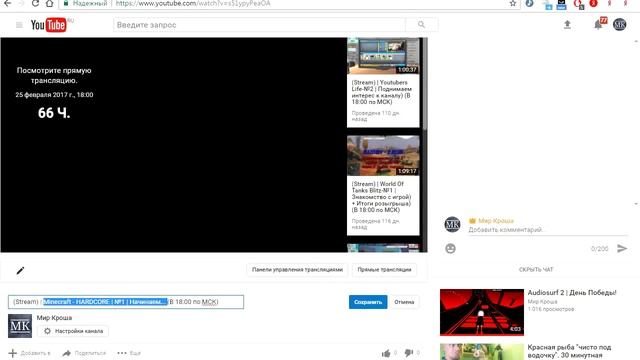Open World Of Tanks Blitz-№1 title text
This screenshot has width=640, height=360.
tap(381, 197)
